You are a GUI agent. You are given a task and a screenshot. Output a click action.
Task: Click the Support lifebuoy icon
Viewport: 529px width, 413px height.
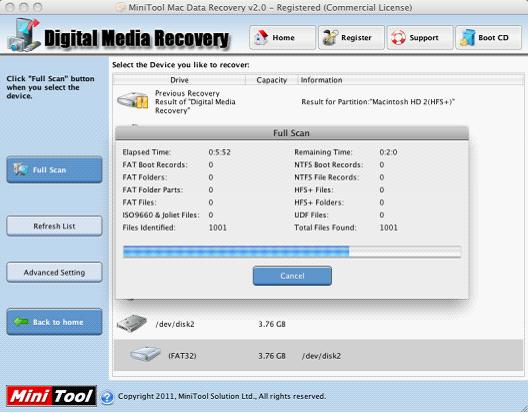pyautogui.click(x=398, y=37)
